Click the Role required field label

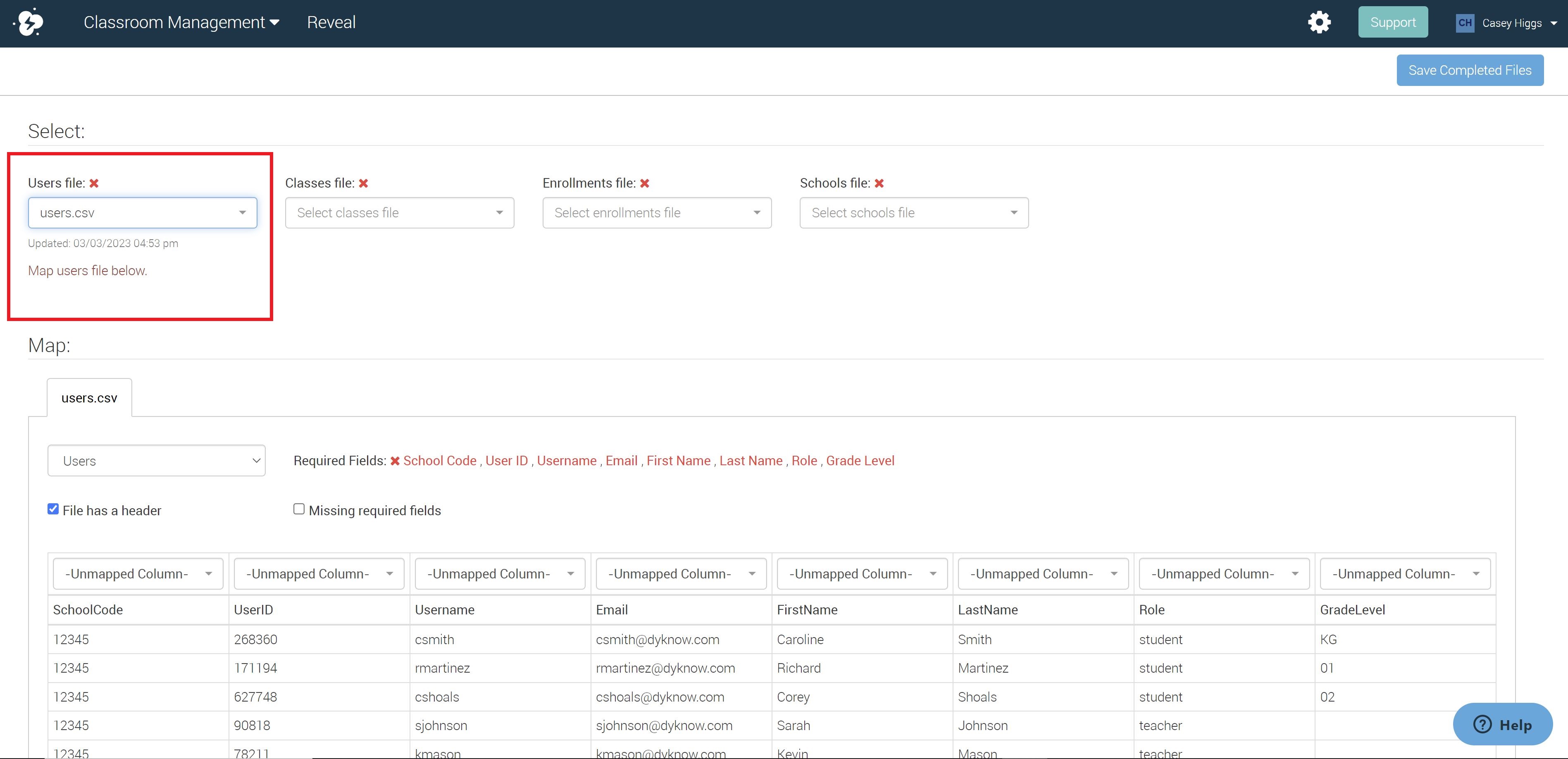804,461
